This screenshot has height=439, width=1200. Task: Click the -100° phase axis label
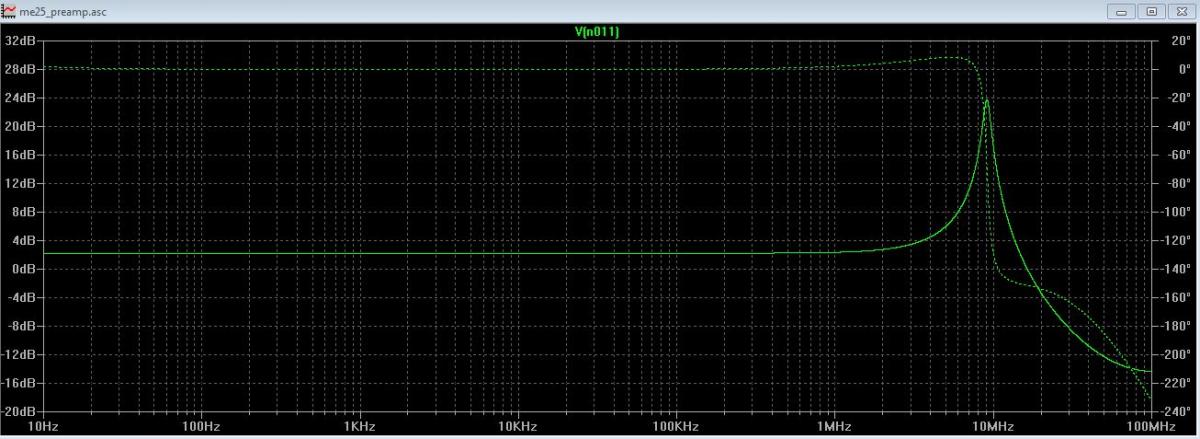1173,212
